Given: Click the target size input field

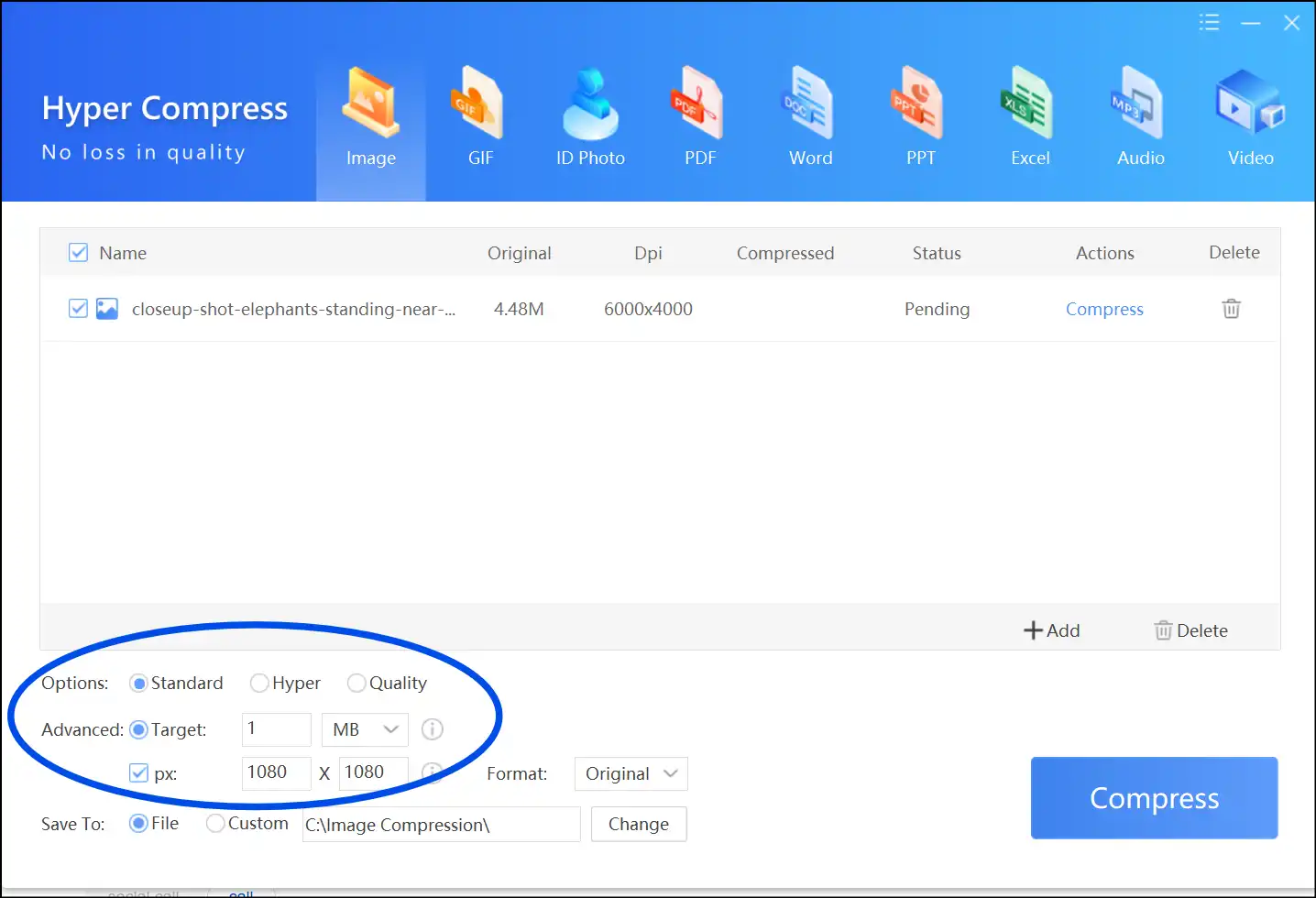Looking at the screenshot, I should coord(277,729).
